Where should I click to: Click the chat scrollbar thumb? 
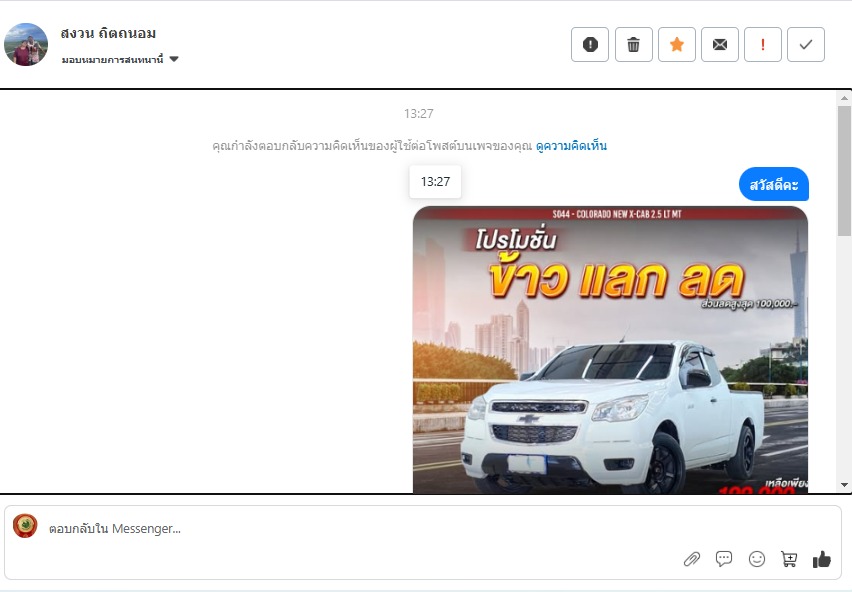tap(844, 171)
